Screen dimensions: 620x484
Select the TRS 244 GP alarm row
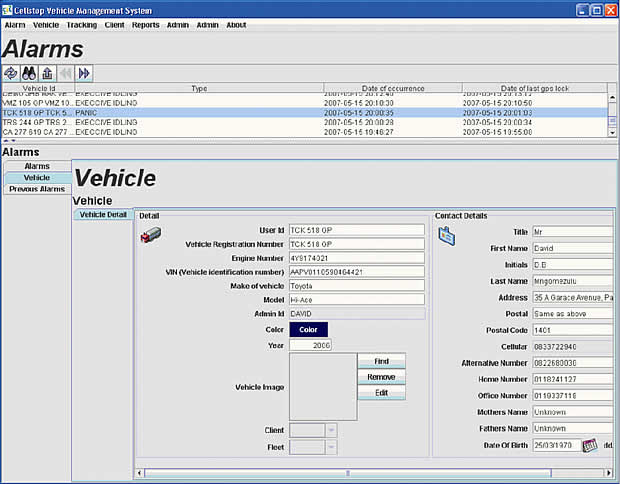coord(305,122)
